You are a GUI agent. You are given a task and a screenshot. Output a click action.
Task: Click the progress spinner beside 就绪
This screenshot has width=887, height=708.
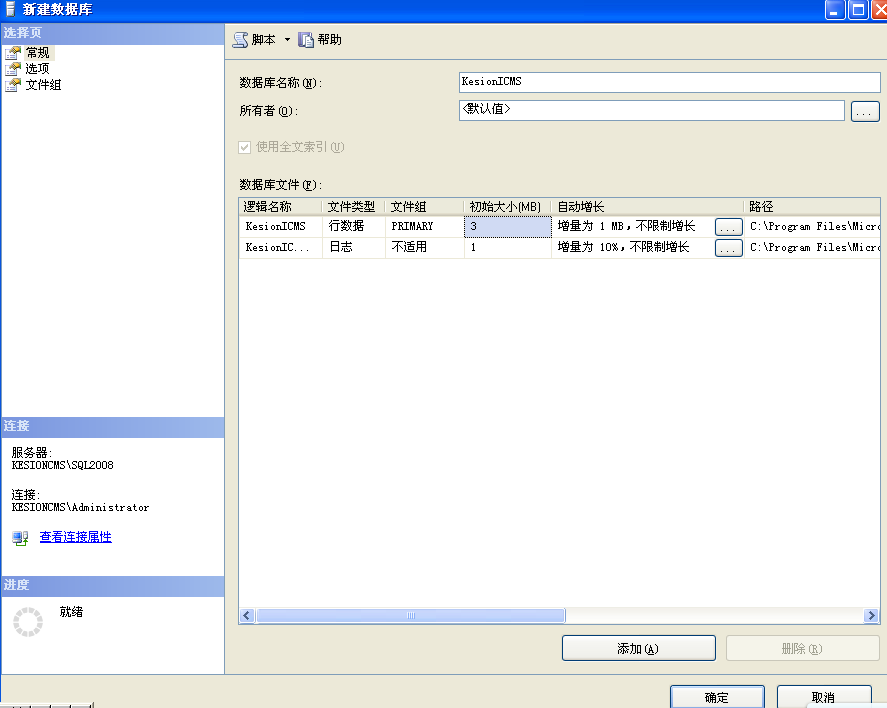(x=28, y=621)
